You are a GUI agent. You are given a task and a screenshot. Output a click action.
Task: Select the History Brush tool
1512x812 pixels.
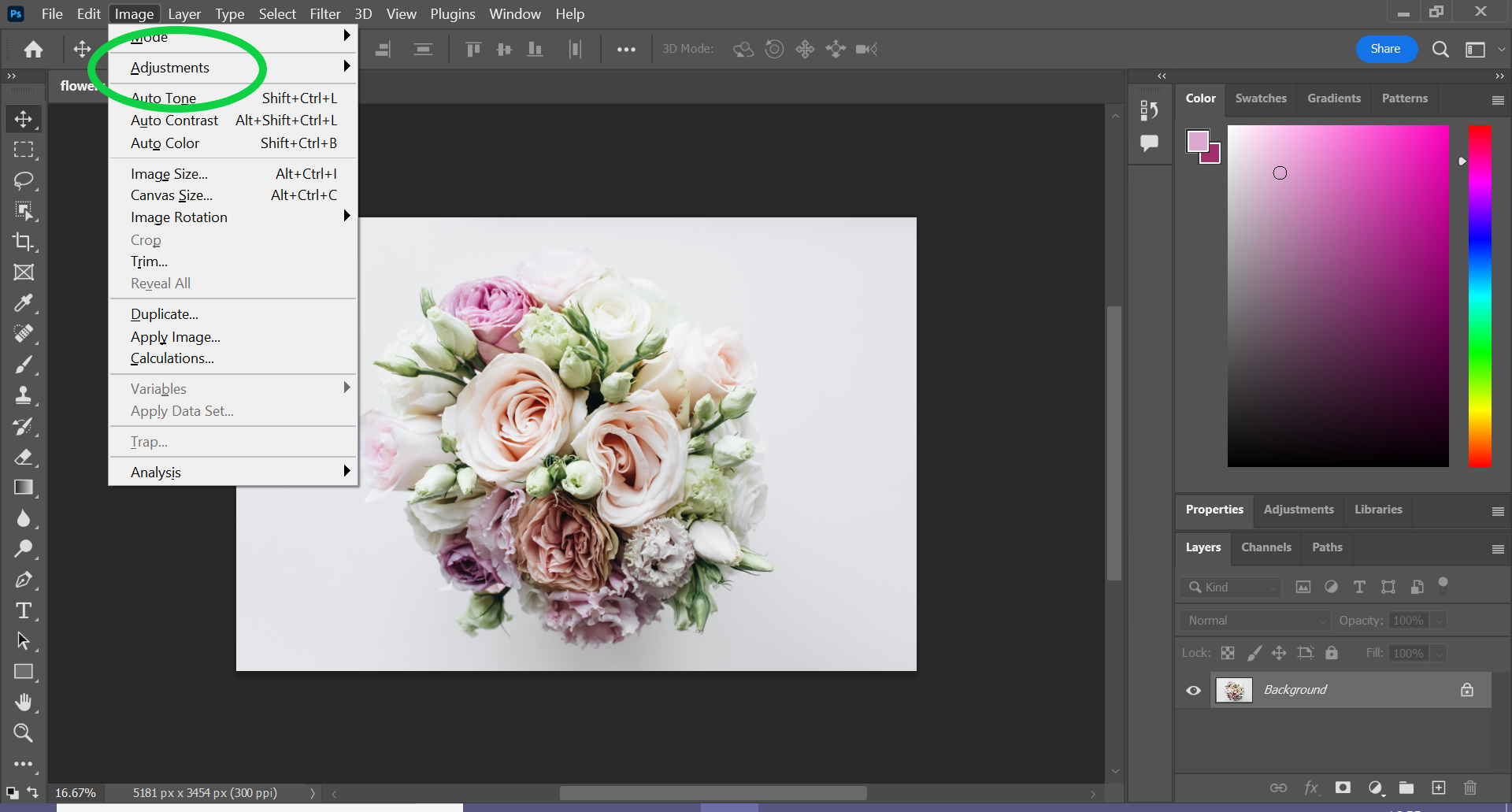tap(23, 426)
